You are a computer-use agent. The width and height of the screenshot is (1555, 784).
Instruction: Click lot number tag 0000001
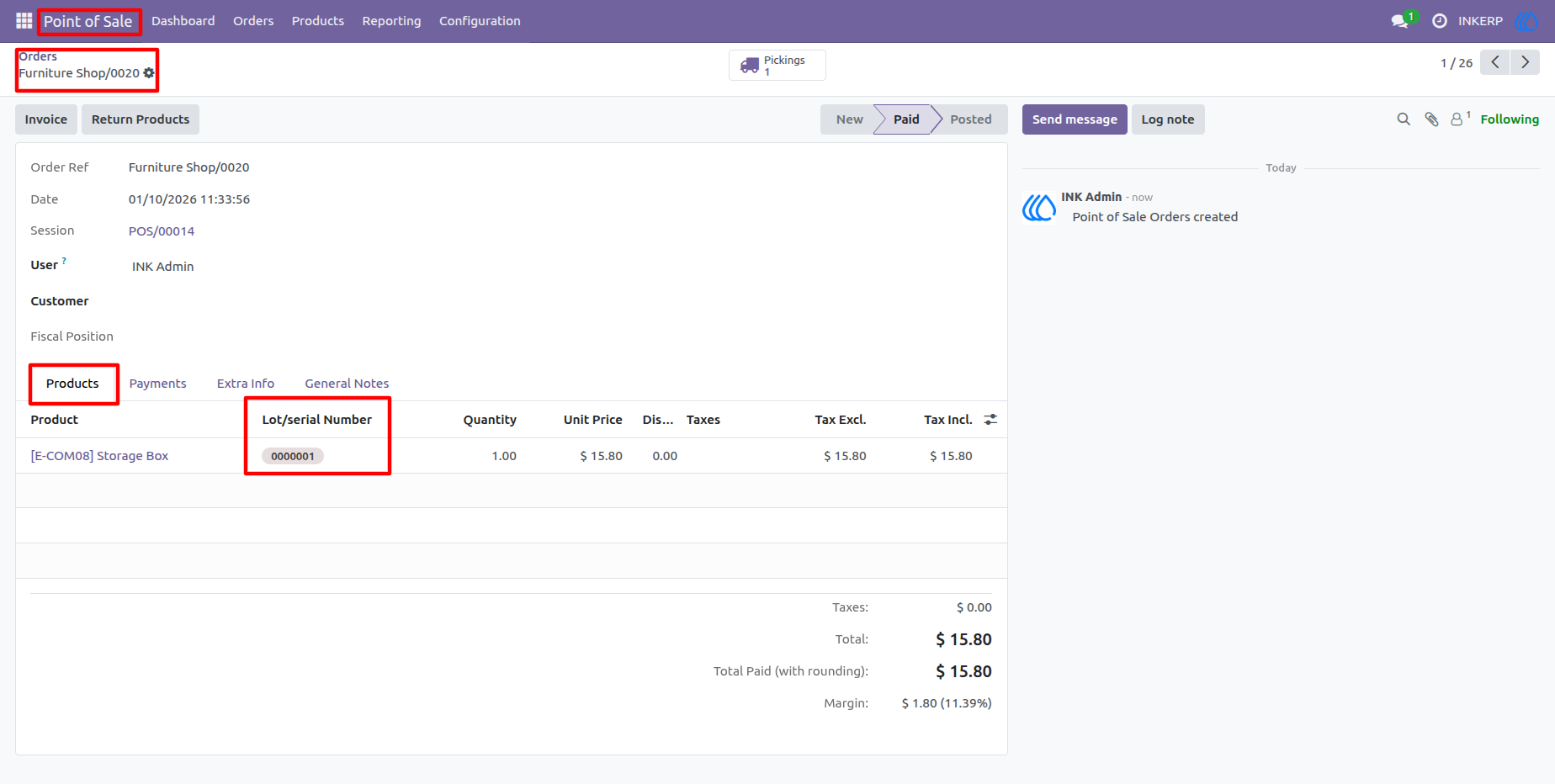click(293, 456)
